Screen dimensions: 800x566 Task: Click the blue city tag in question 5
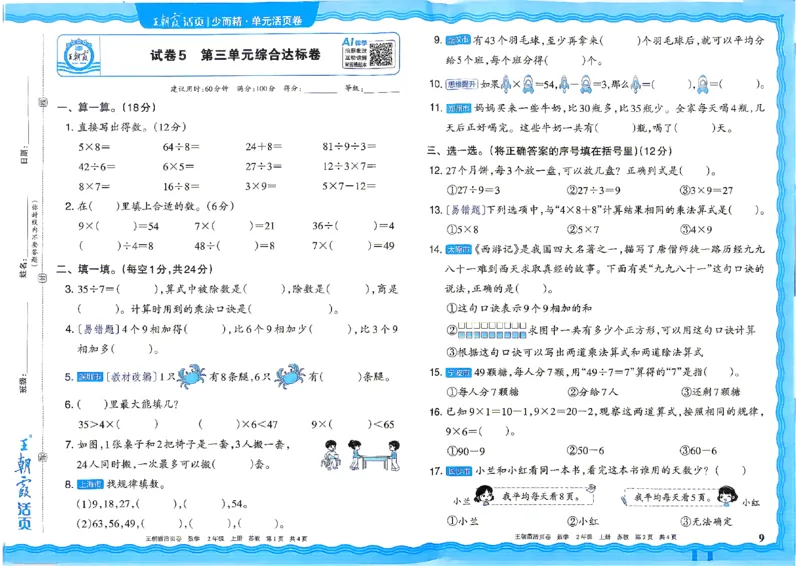click(x=90, y=377)
